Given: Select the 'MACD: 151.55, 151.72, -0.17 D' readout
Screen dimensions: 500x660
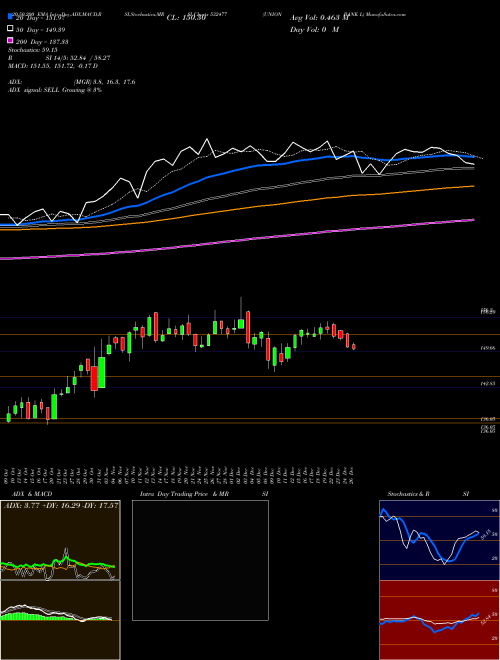Looking at the screenshot, I should pyautogui.click(x=53, y=66).
